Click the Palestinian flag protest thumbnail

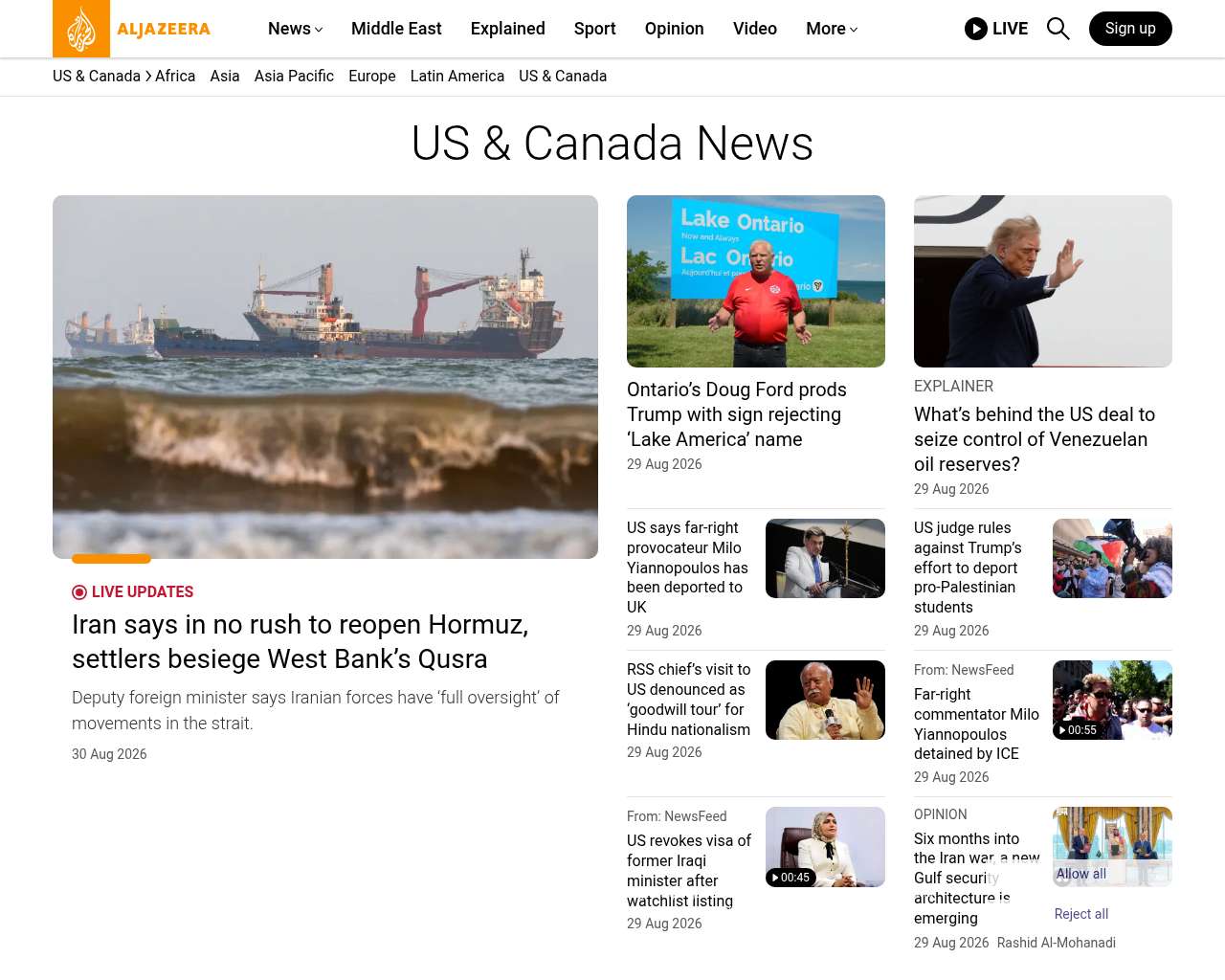[x=1112, y=559]
